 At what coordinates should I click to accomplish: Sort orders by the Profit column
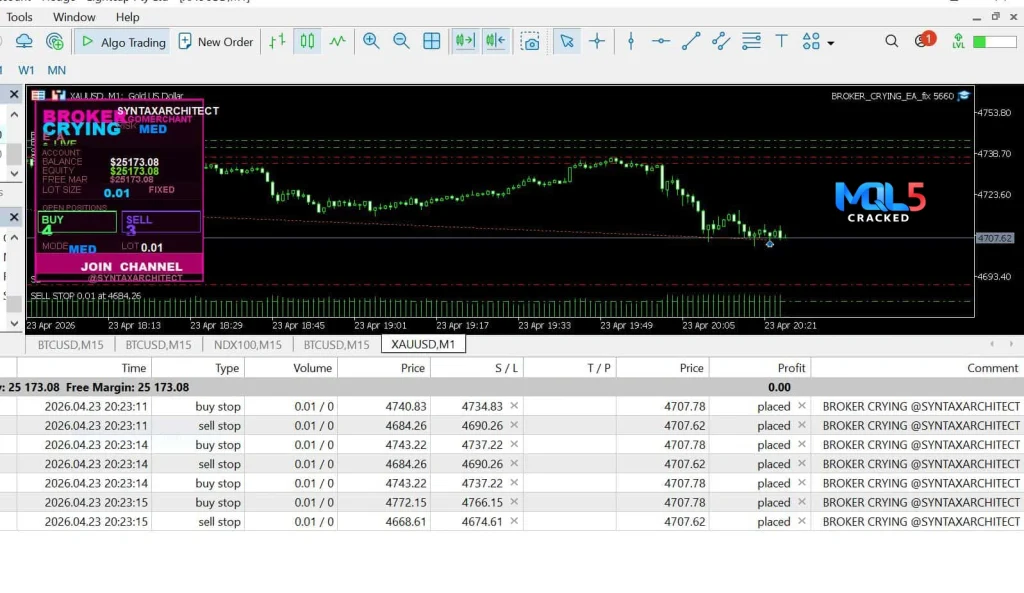pos(760,368)
